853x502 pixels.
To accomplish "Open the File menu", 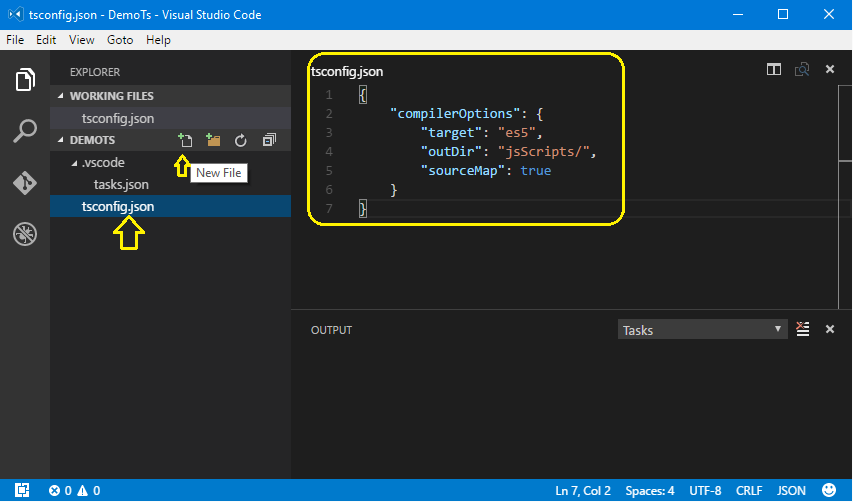I will [15, 40].
